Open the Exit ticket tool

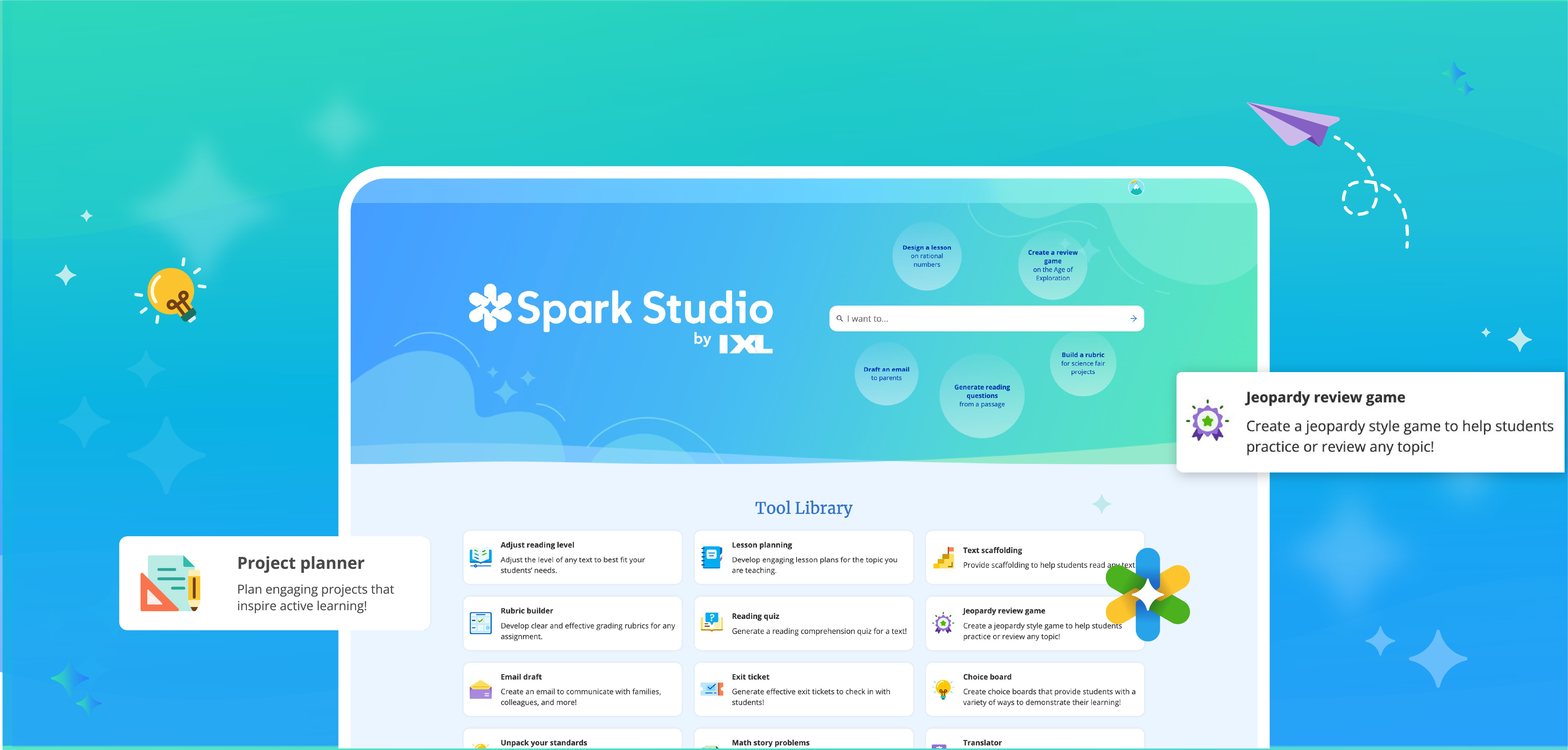803,689
